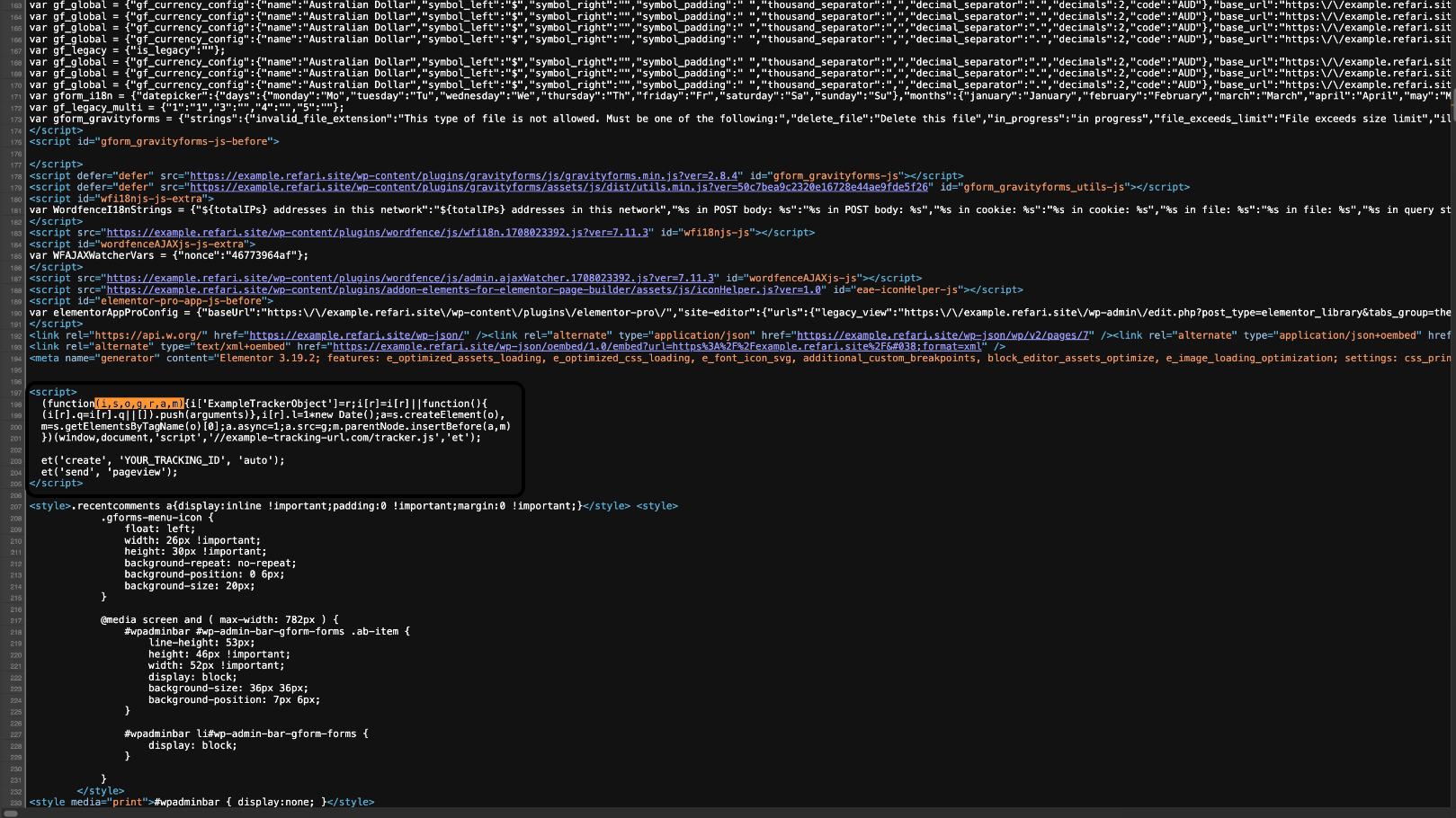This screenshot has width=1456, height=818.
Task: Click the horizontal scrollbar thumb at the bottom
Action: point(11,813)
